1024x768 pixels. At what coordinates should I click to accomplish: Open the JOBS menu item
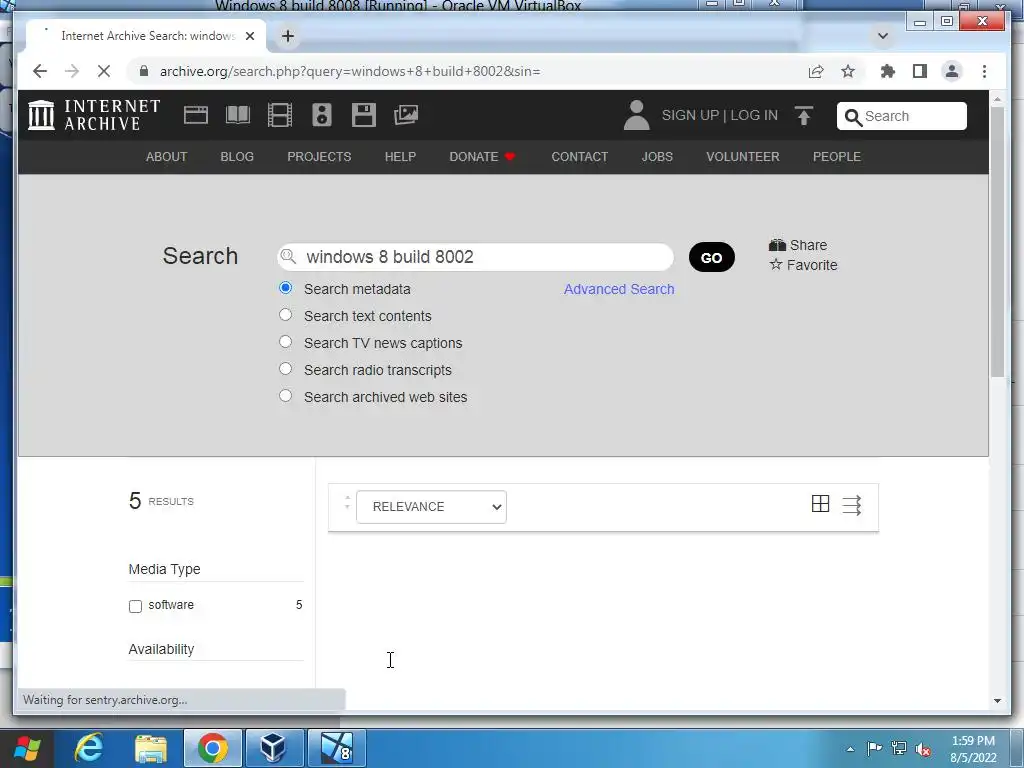[657, 157]
